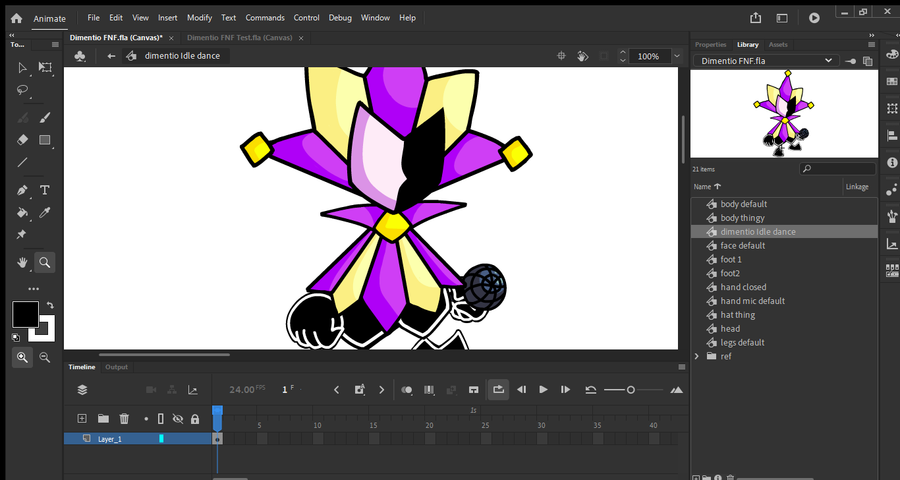Switch to Dimentio FNF Test.fla document tab
Image resolution: width=900 pixels, height=480 pixels.
coord(239,38)
